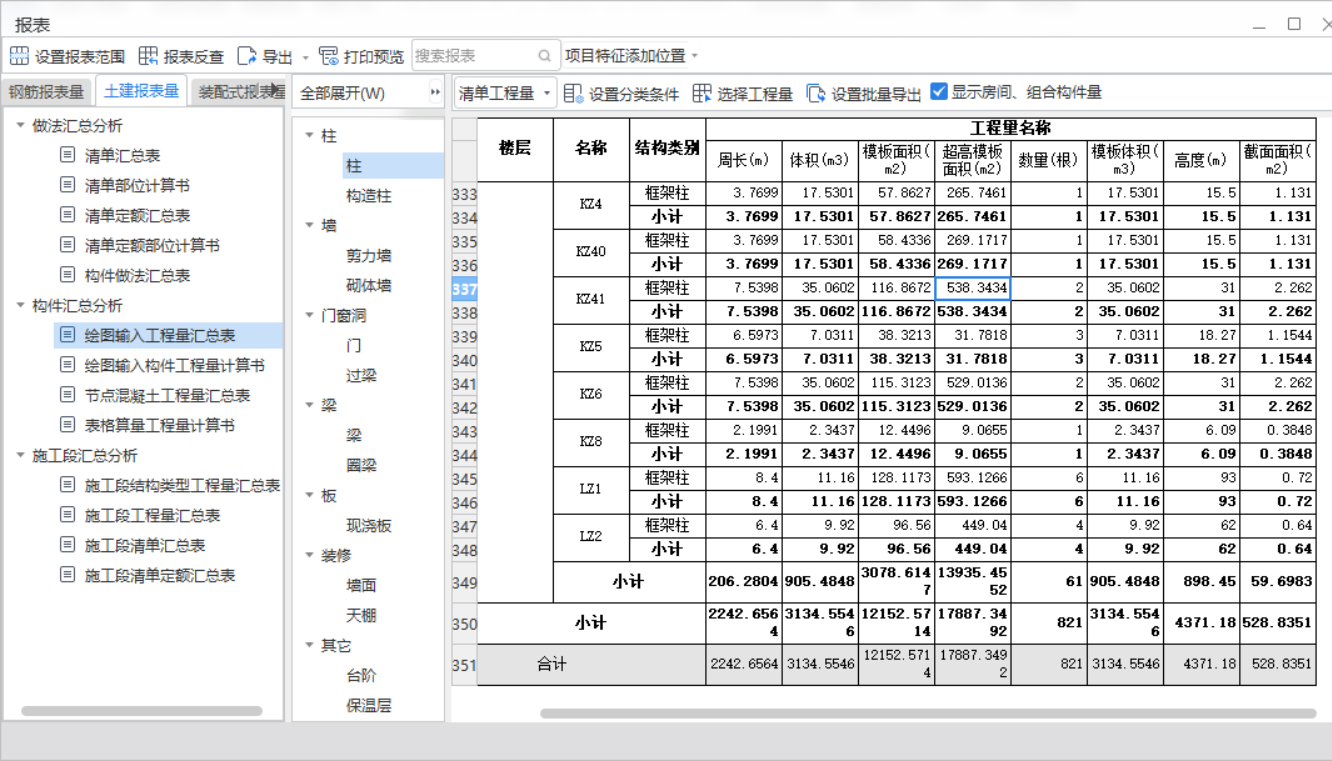Click the 设置批量导出 icon
This screenshot has width=1332, height=761.
816,93
